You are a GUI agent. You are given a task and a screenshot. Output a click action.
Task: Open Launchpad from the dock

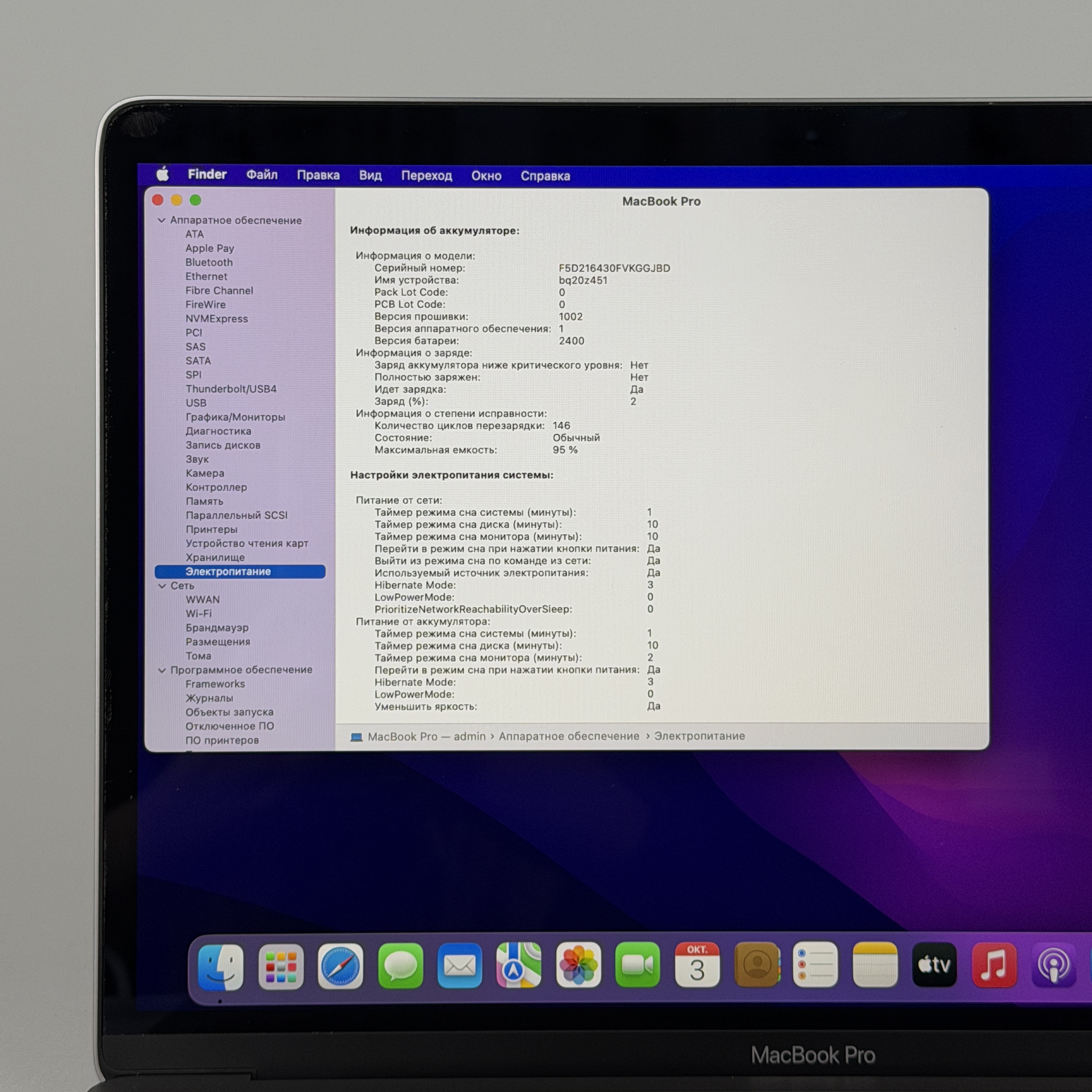click(x=281, y=967)
